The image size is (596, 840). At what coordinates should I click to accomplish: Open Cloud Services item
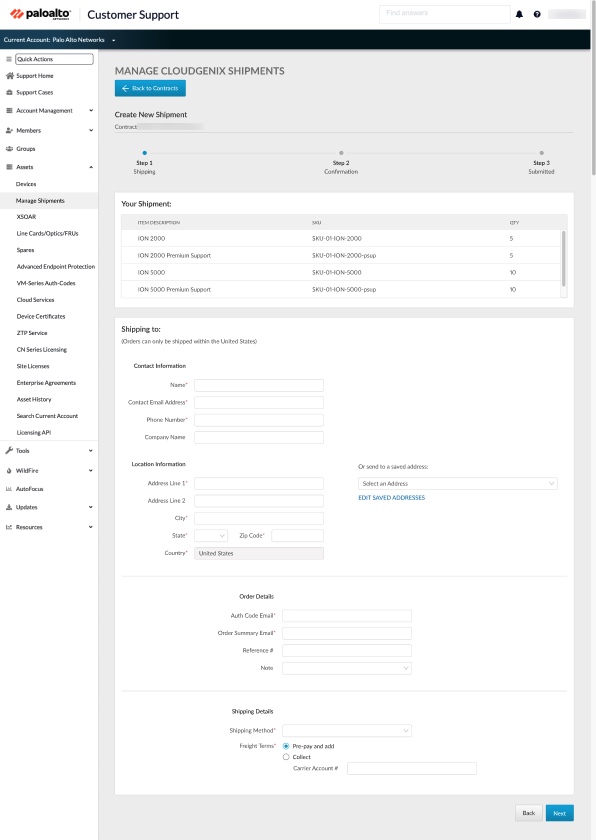[x=35, y=299]
